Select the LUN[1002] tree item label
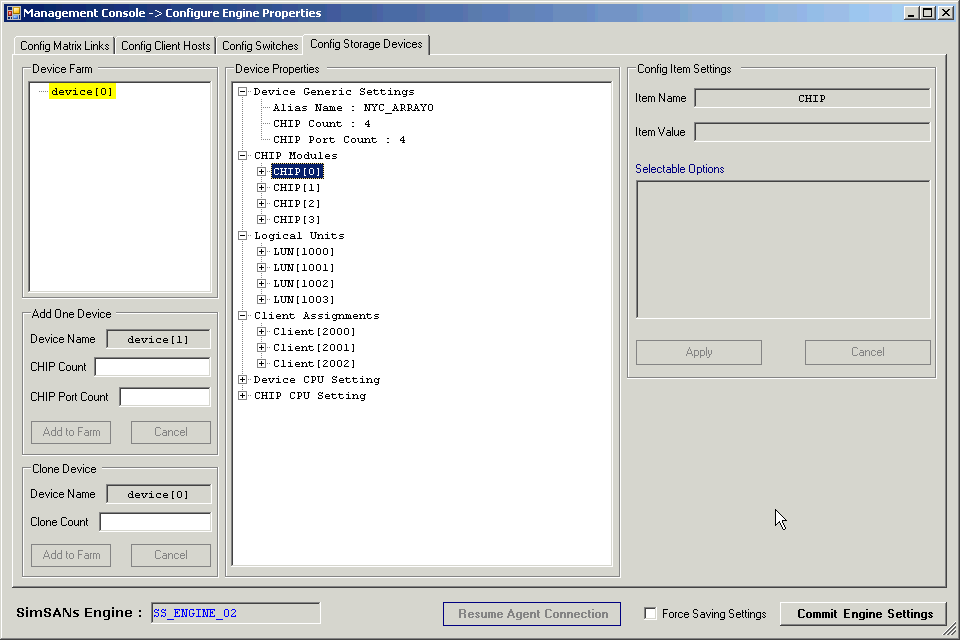960x640 pixels. [x=304, y=283]
